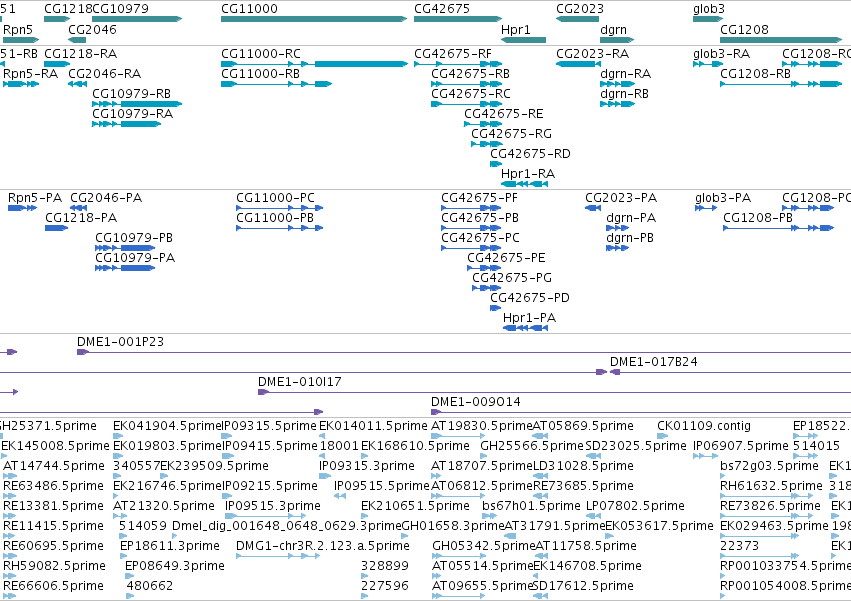Image resolution: width=851 pixels, height=601 pixels.
Task: Select transcript CG11000-RB
Action: point(261,73)
